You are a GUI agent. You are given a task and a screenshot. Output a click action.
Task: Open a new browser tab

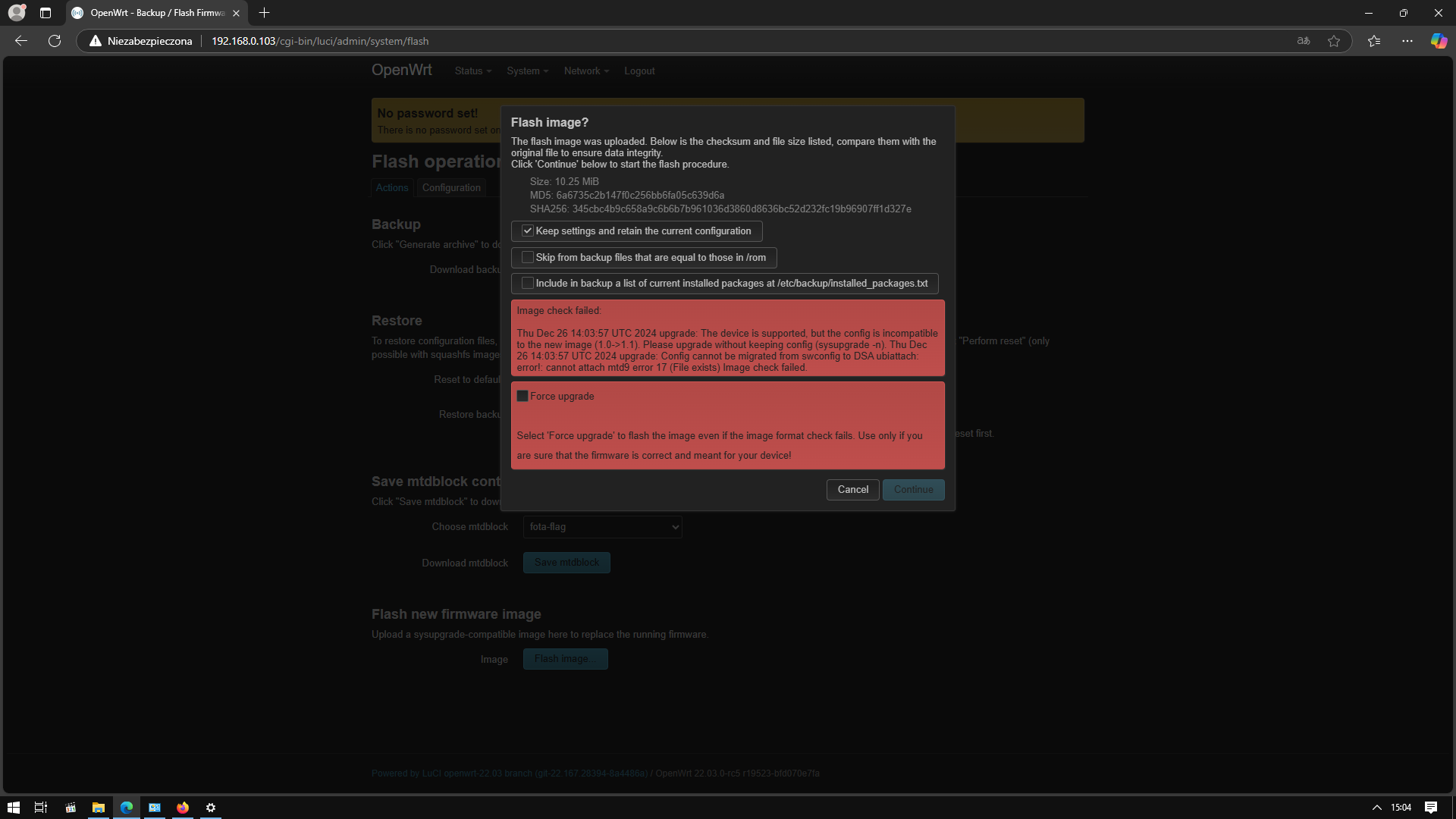[264, 13]
